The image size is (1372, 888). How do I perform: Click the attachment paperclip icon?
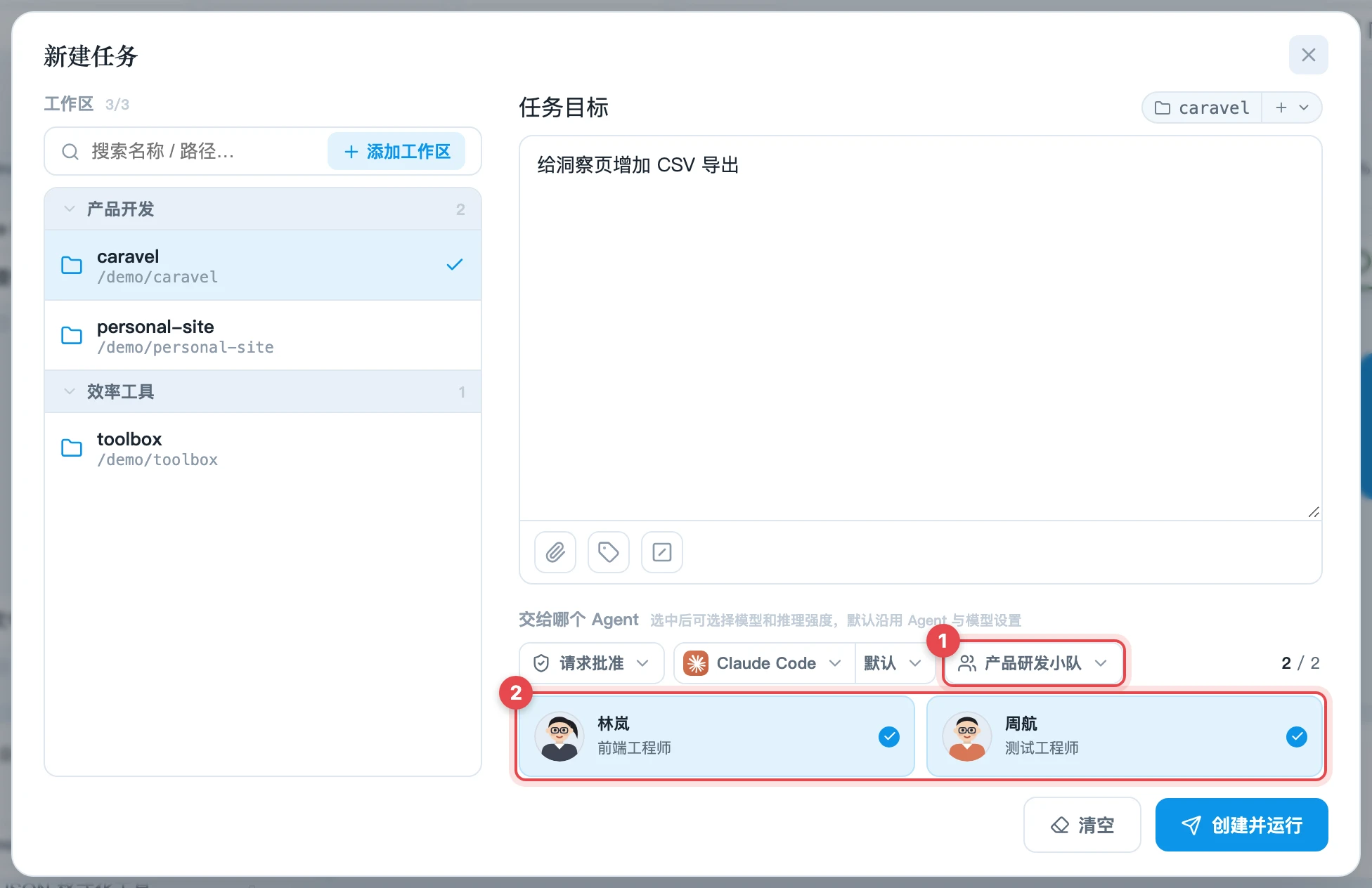pyautogui.click(x=555, y=552)
